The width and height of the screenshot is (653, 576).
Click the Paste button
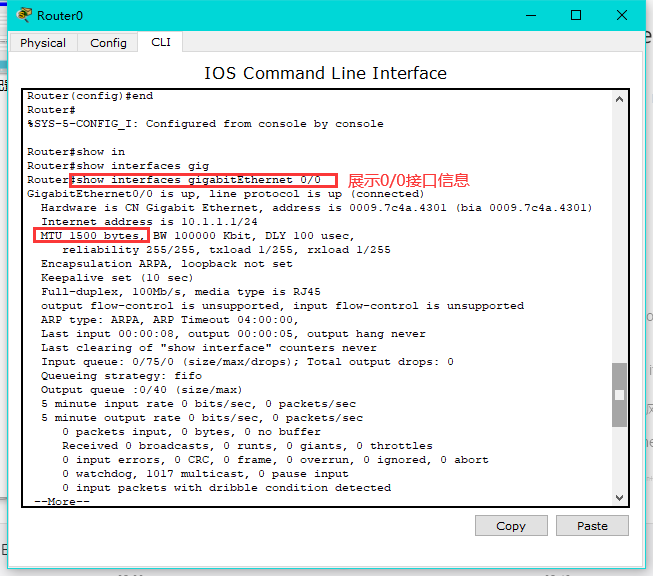tap(592, 526)
